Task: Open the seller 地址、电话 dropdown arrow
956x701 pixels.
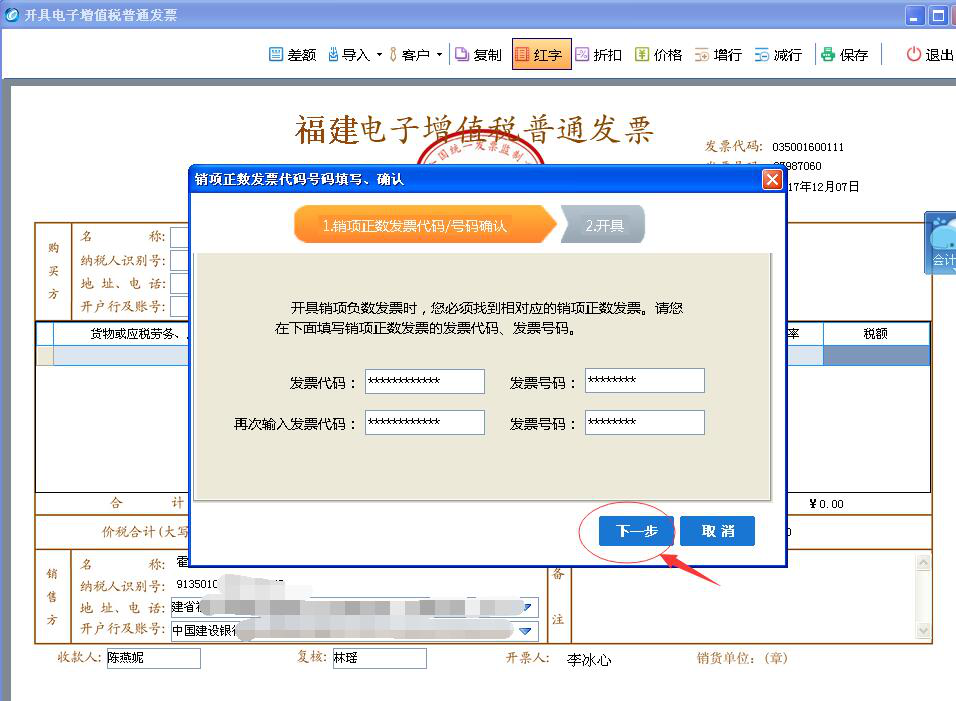Action: pos(526,607)
